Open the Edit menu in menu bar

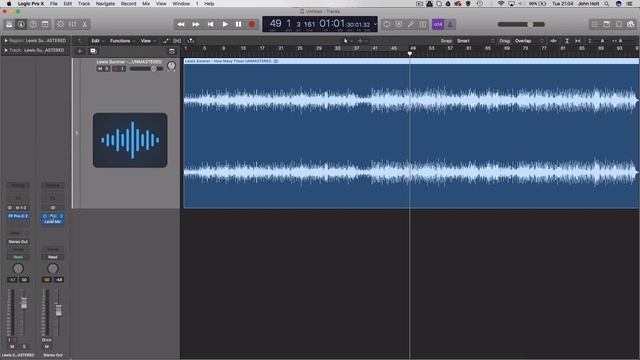68,4
